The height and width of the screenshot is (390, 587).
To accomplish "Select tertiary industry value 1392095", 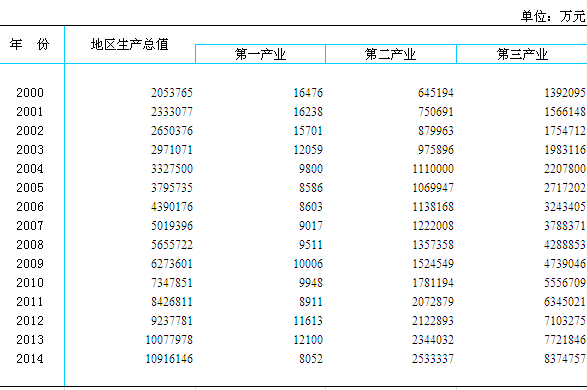I will [565, 93].
